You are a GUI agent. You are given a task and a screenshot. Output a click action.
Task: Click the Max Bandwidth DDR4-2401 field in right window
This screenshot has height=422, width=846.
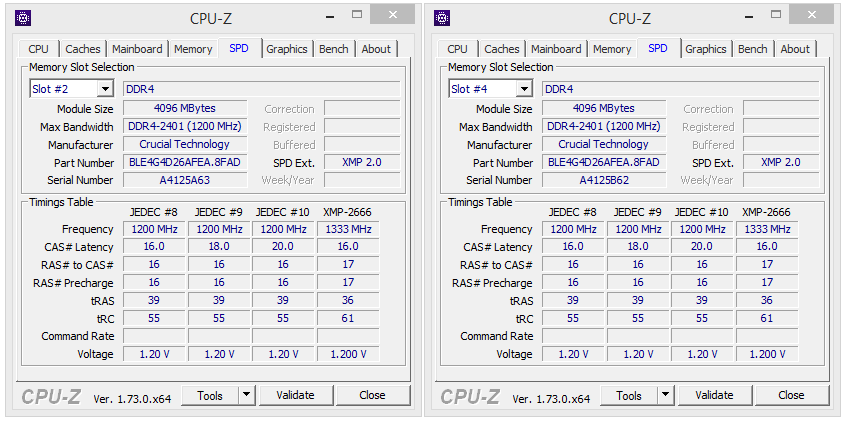click(604, 127)
